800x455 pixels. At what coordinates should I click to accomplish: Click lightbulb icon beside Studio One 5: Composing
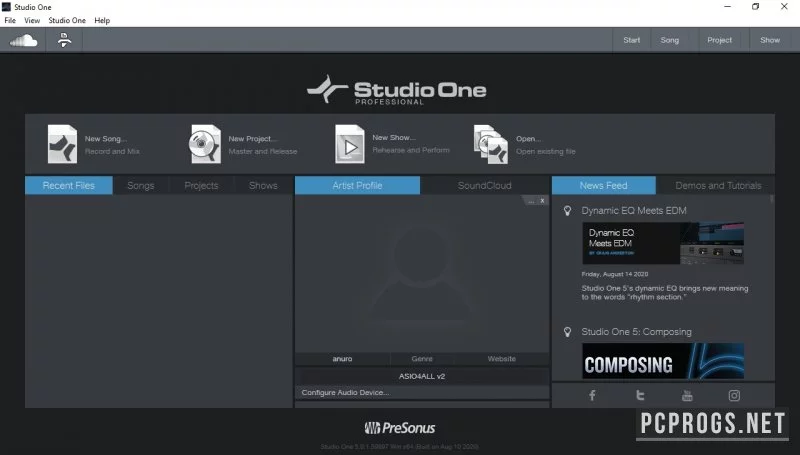(567, 332)
